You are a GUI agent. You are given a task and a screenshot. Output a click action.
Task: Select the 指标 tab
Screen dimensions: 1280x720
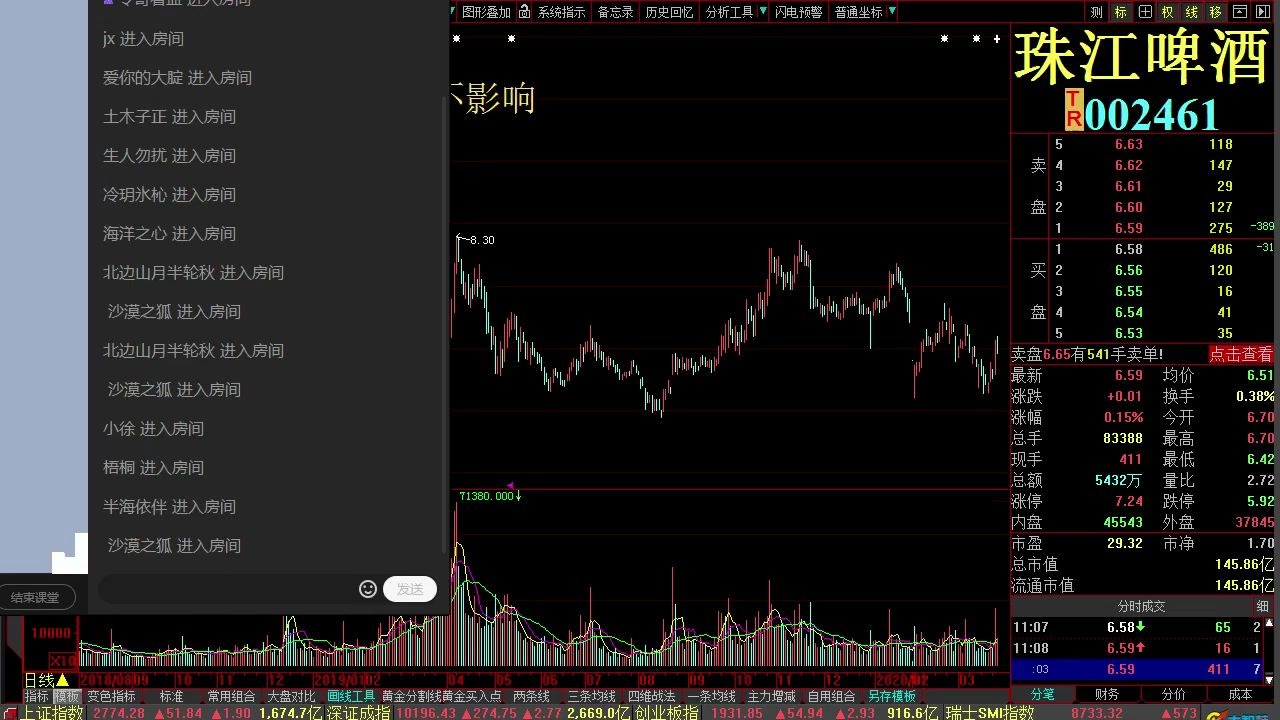36,696
